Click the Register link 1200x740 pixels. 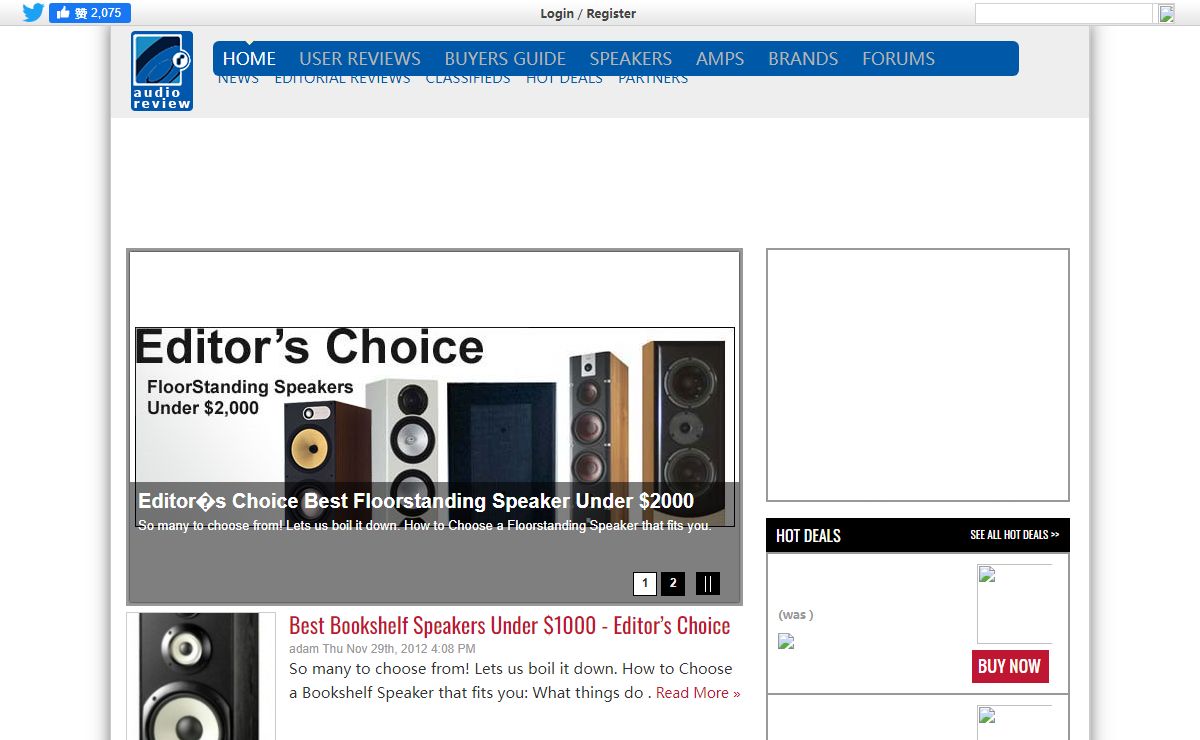[x=611, y=13]
